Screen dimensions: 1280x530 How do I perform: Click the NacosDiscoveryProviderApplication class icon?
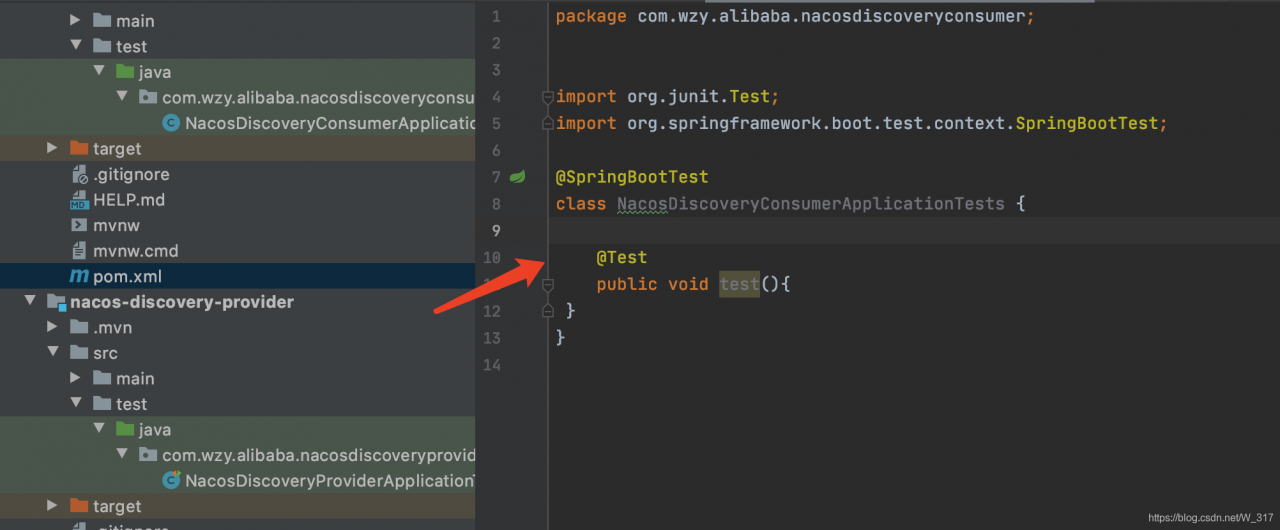point(170,481)
